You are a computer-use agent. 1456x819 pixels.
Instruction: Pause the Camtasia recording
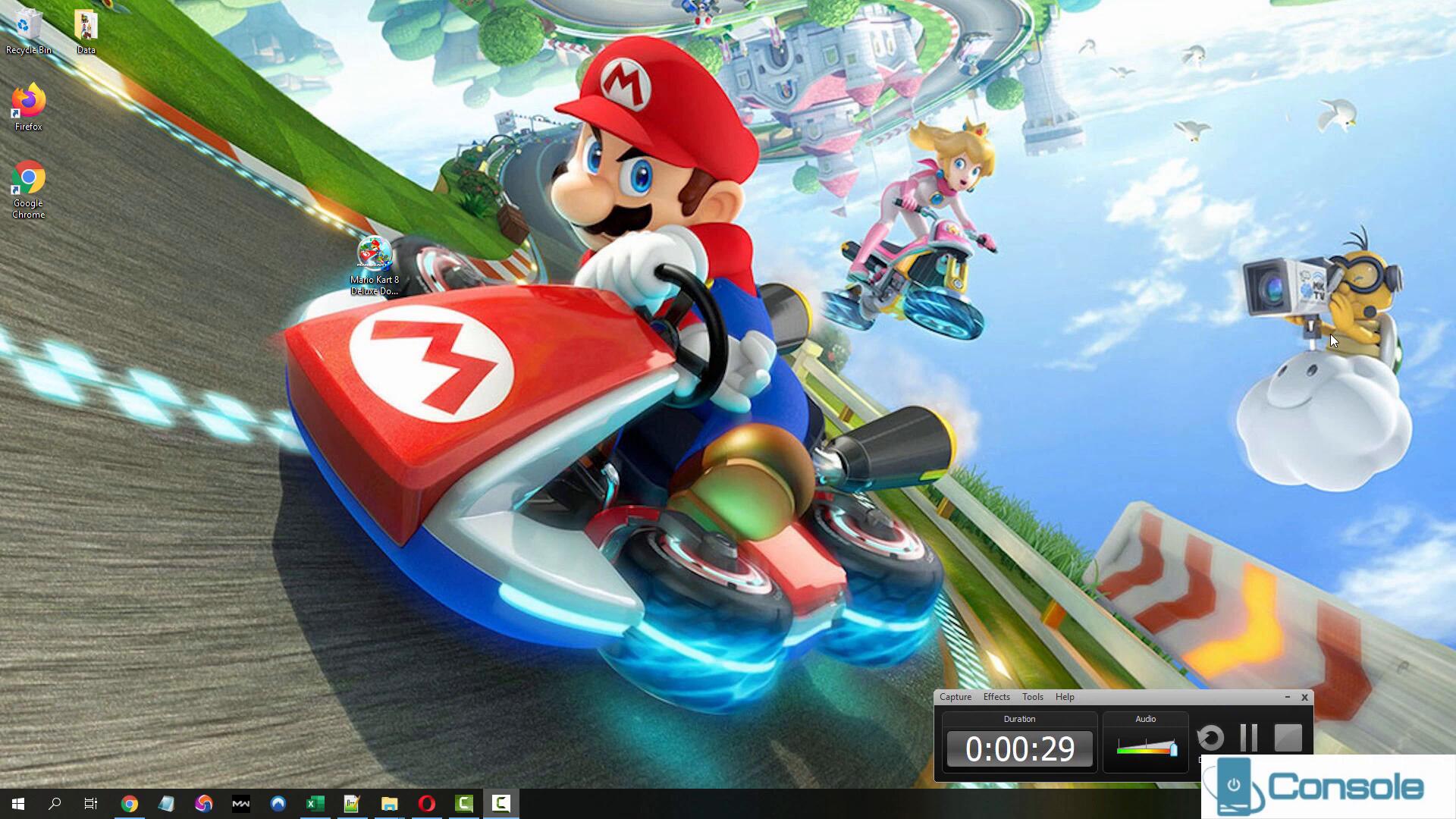(1248, 737)
